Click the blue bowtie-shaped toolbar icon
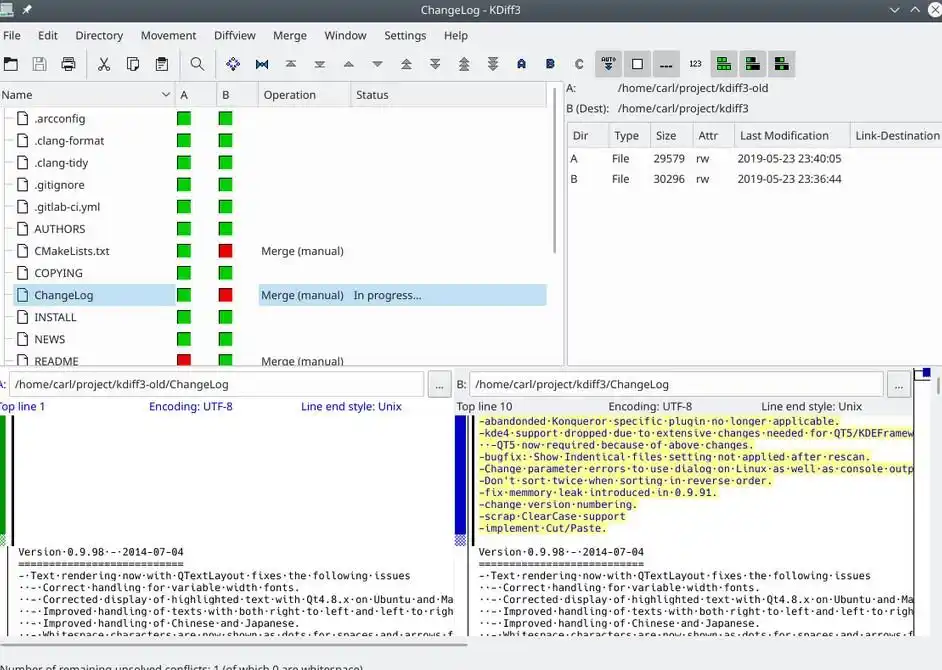 262,64
